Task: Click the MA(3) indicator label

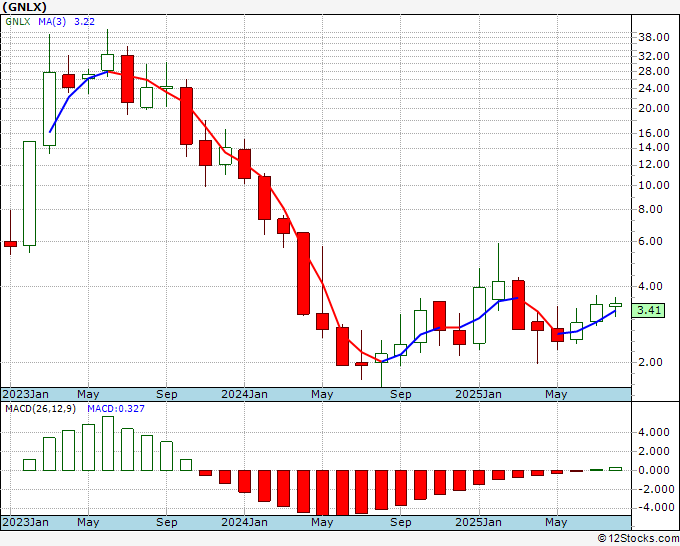Action: coord(52,22)
